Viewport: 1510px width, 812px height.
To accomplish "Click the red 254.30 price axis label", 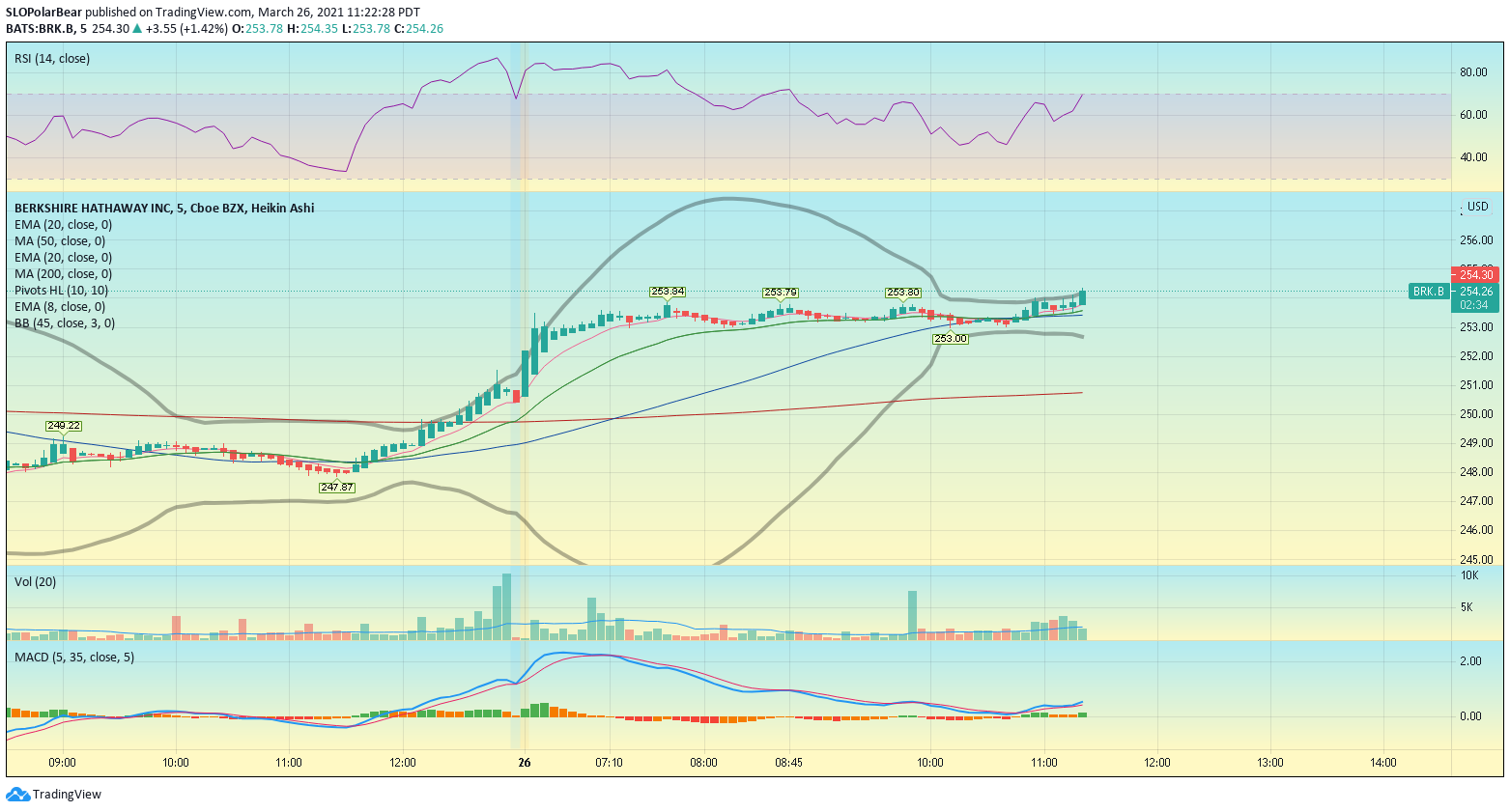I will tap(1475, 275).
